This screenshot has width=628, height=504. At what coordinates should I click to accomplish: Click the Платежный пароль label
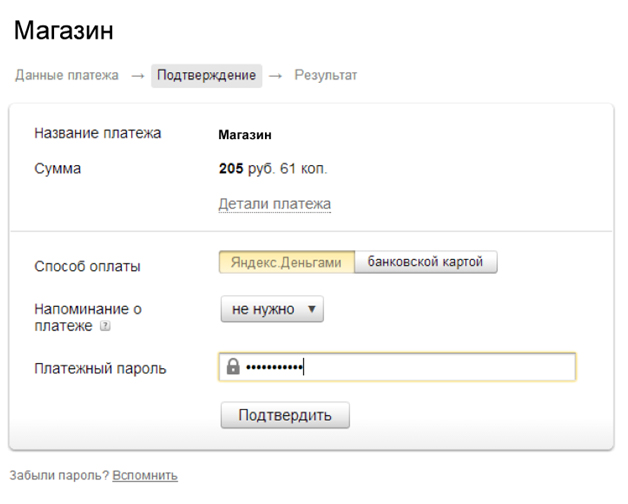click(100, 368)
